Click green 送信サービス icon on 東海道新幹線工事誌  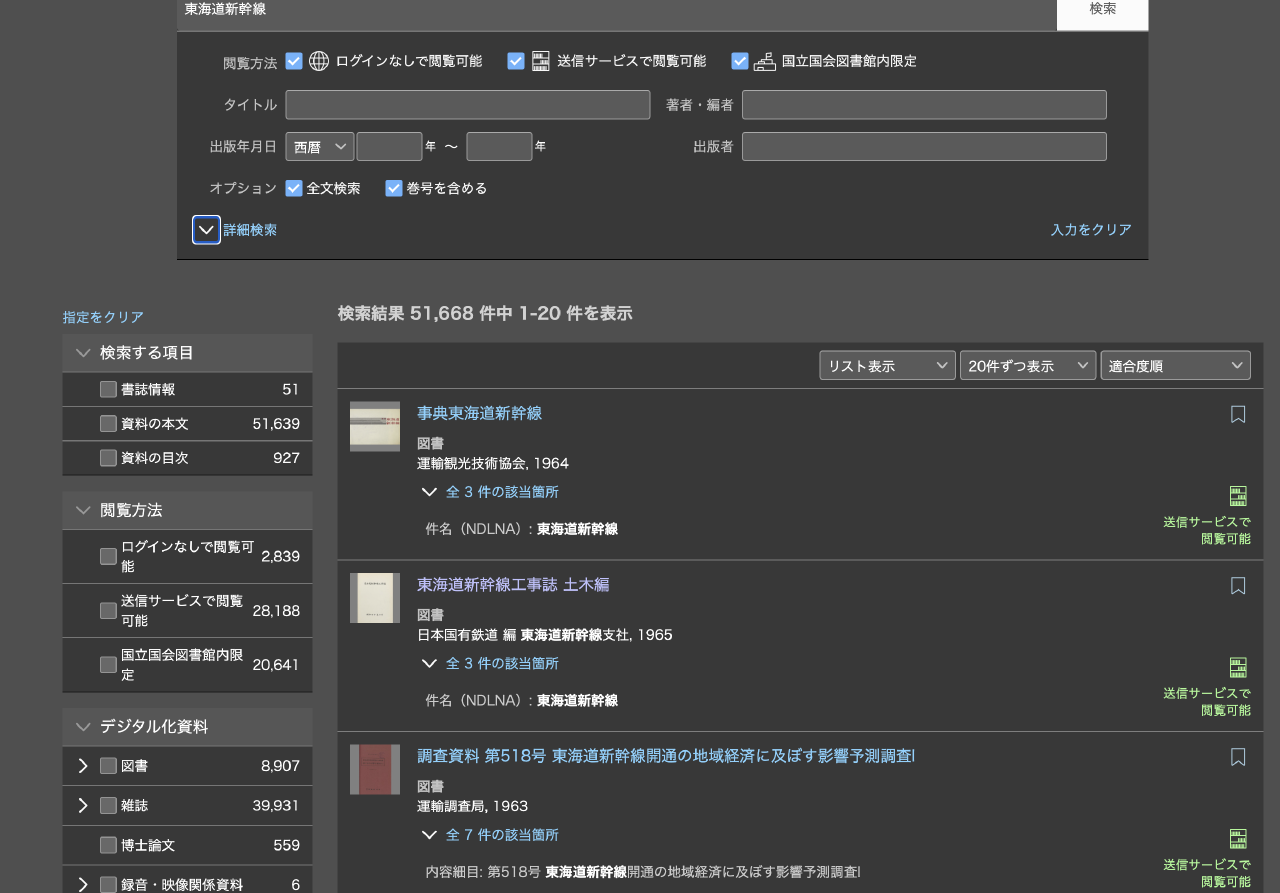[1238, 667]
